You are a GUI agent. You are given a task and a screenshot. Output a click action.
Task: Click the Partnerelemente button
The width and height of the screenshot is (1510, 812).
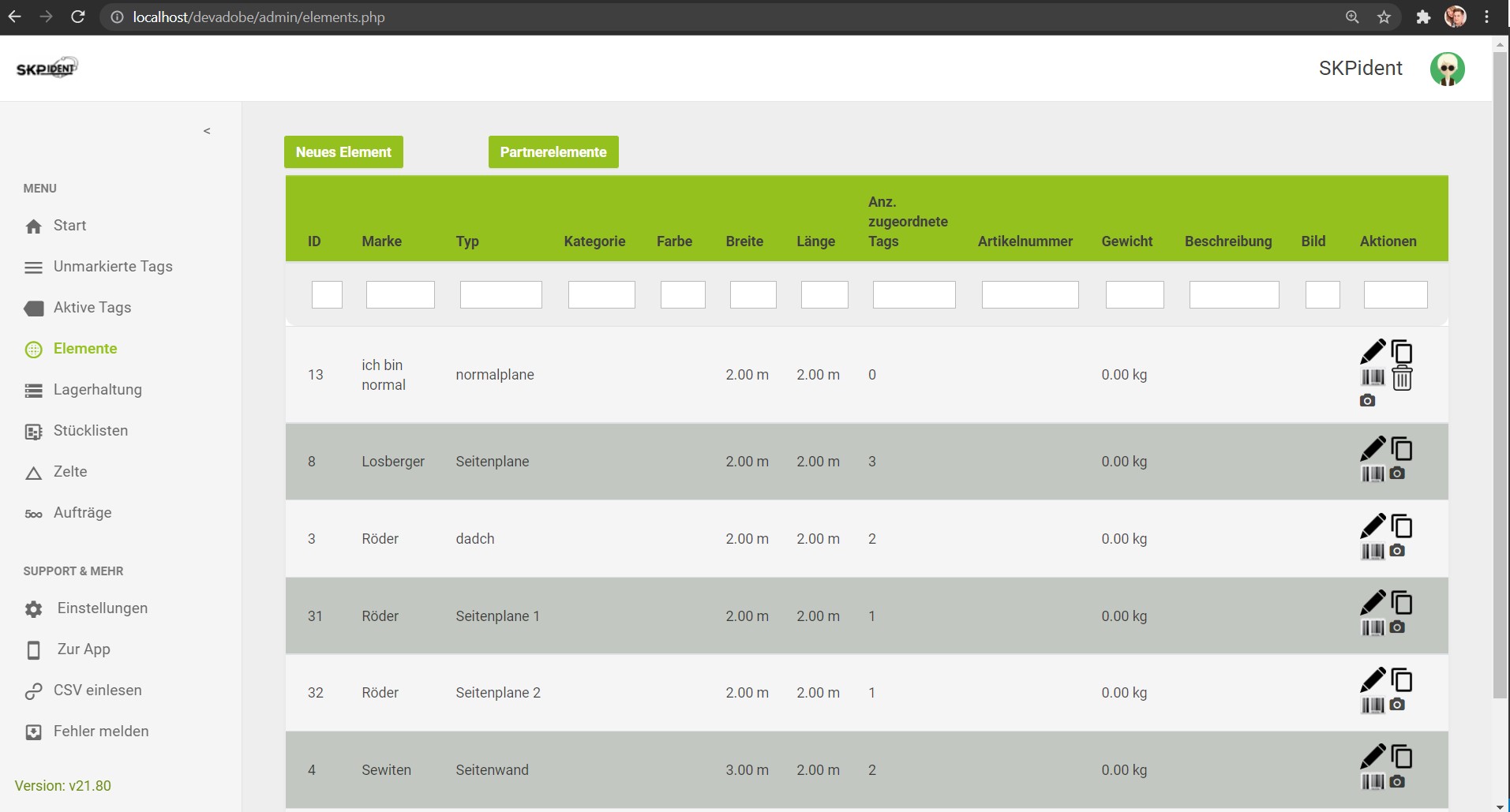(x=553, y=152)
